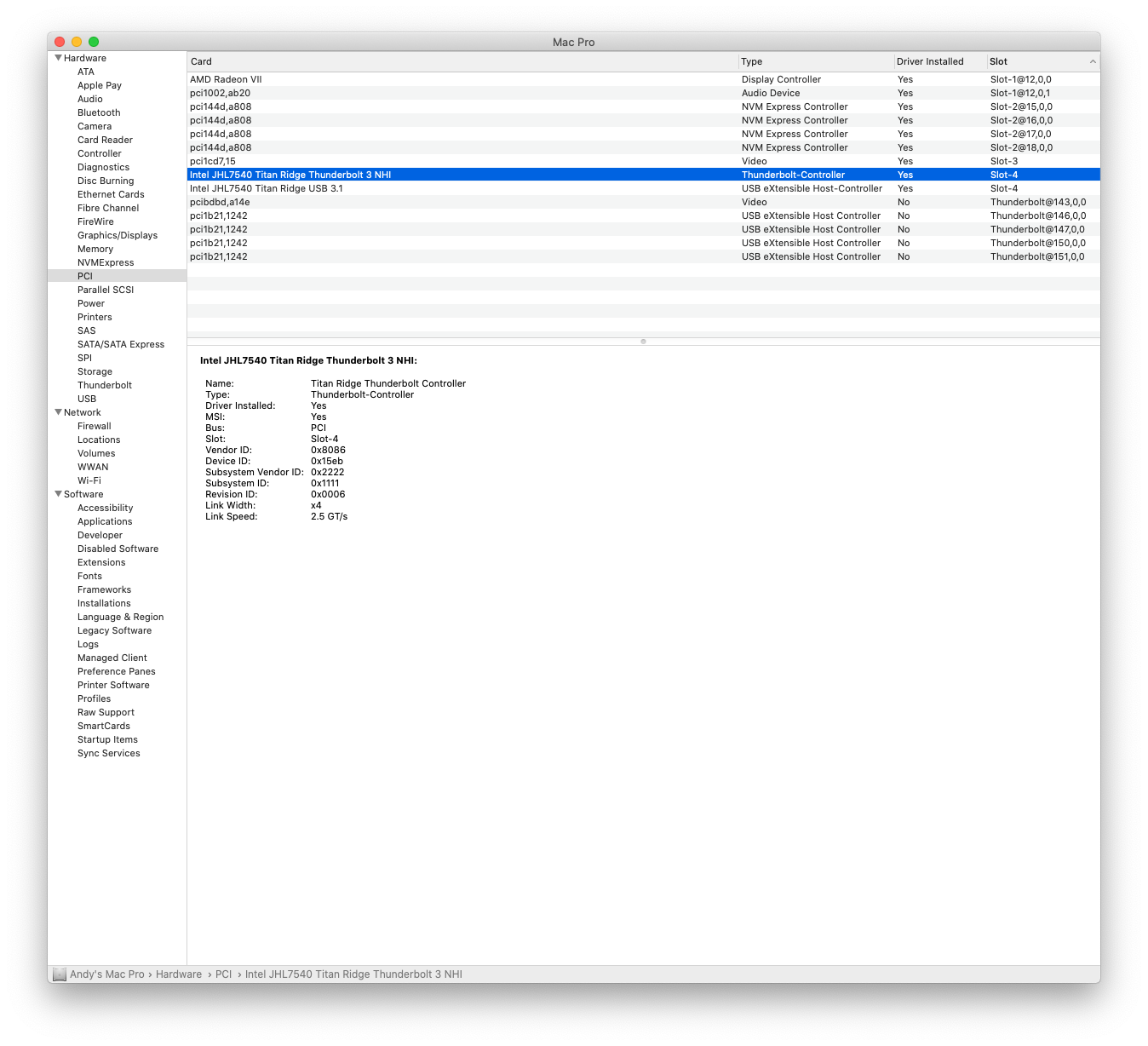
Task: Open SATA/SATA Express in the sidebar
Action: point(121,344)
